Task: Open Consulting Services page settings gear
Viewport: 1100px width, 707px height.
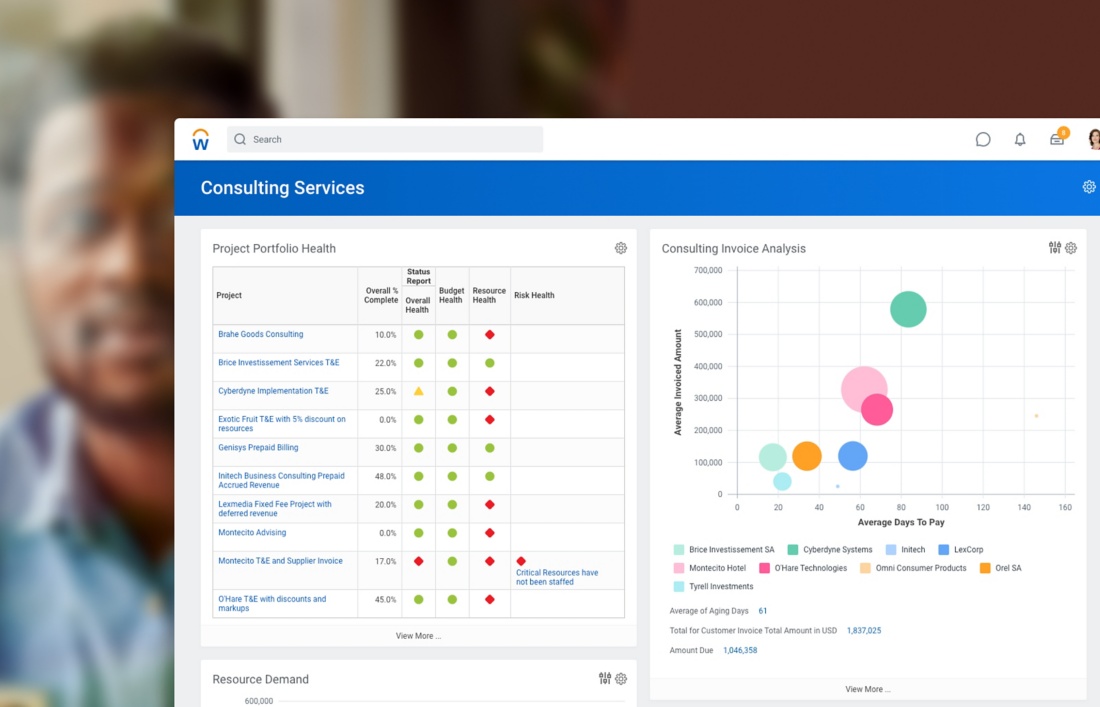Action: [1089, 187]
